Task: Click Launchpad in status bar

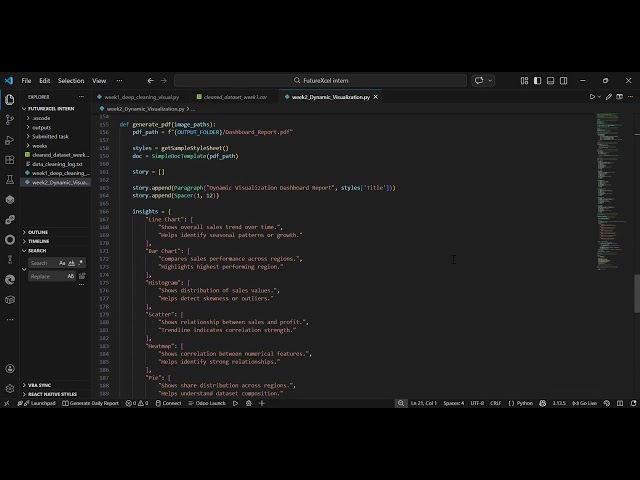Action: coord(37,403)
